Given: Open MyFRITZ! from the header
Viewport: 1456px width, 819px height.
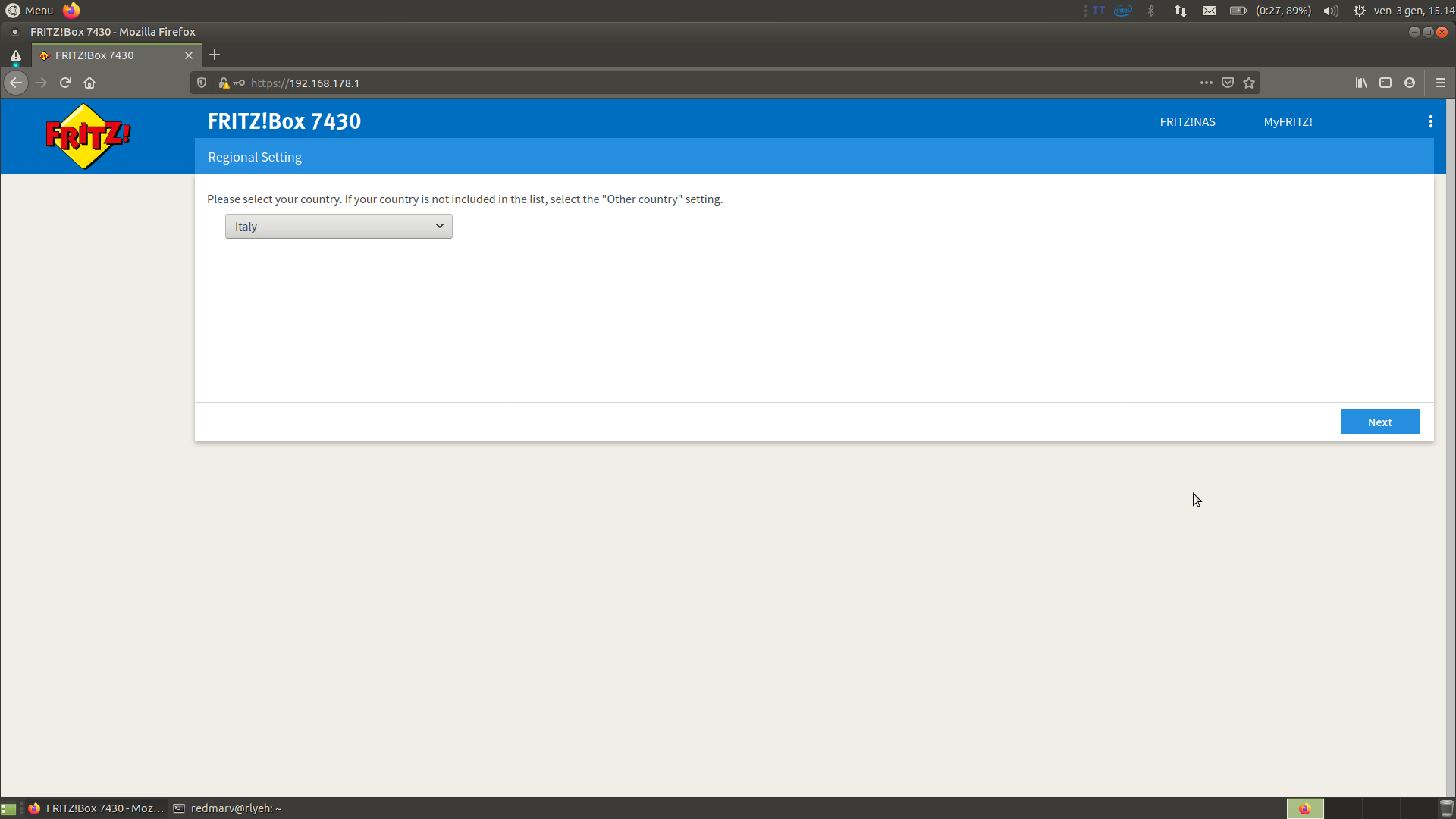Looking at the screenshot, I should 1288,121.
